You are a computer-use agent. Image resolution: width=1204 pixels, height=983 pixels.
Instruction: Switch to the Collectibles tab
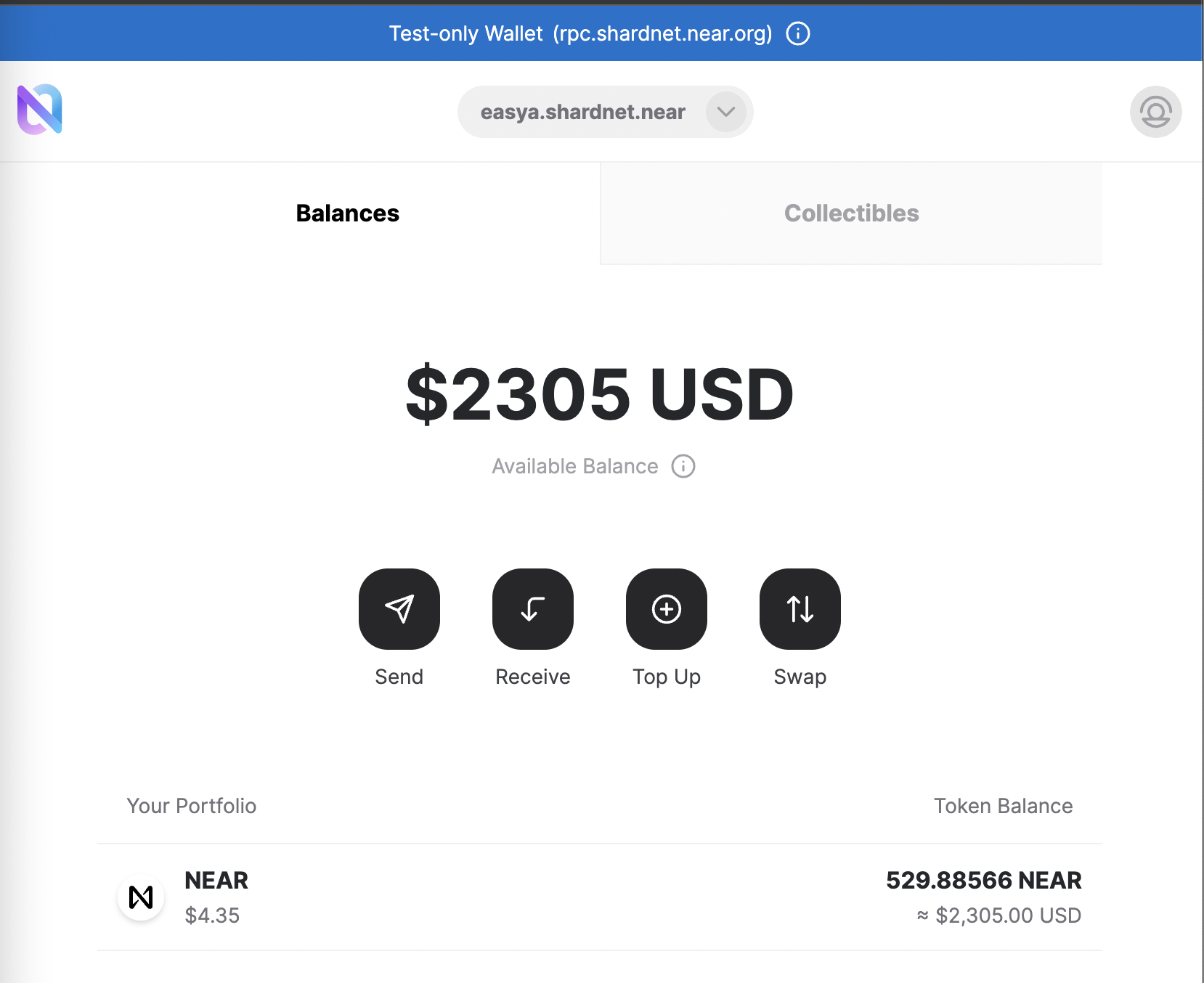(x=851, y=213)
